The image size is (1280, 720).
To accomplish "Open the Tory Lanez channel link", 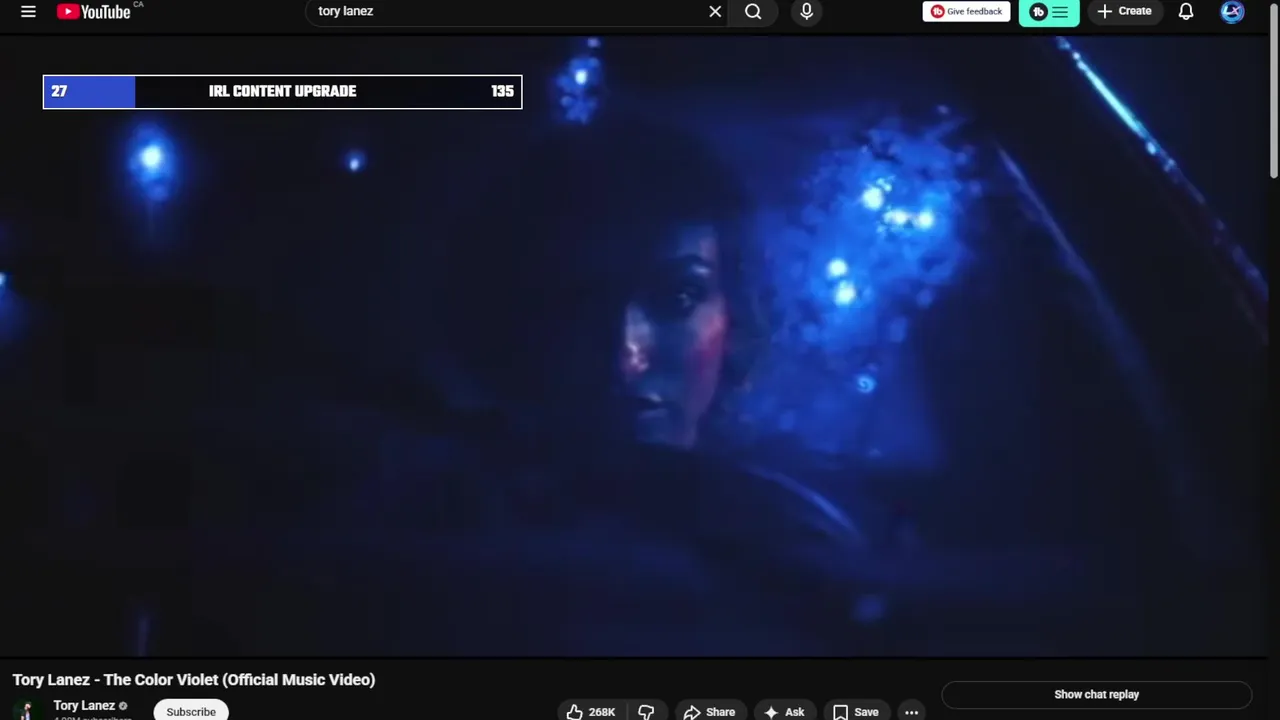I will click(x=84, y=706).
